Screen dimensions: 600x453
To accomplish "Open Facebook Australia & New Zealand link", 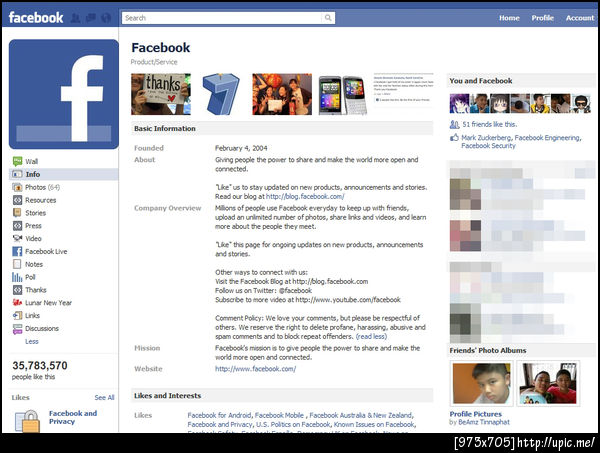I will (x=360, y=416).
